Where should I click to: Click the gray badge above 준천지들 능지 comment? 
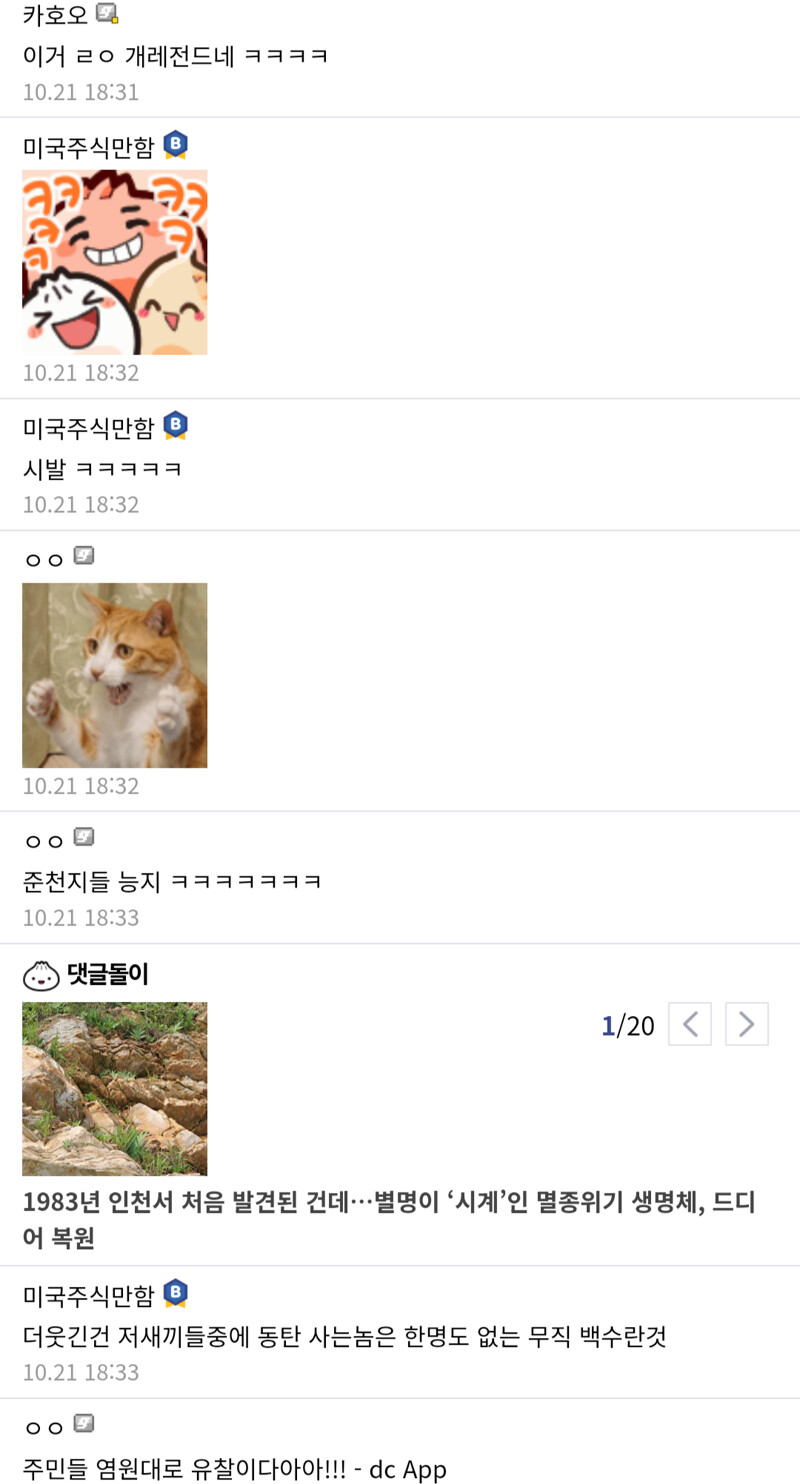click(x=84, y=837)
